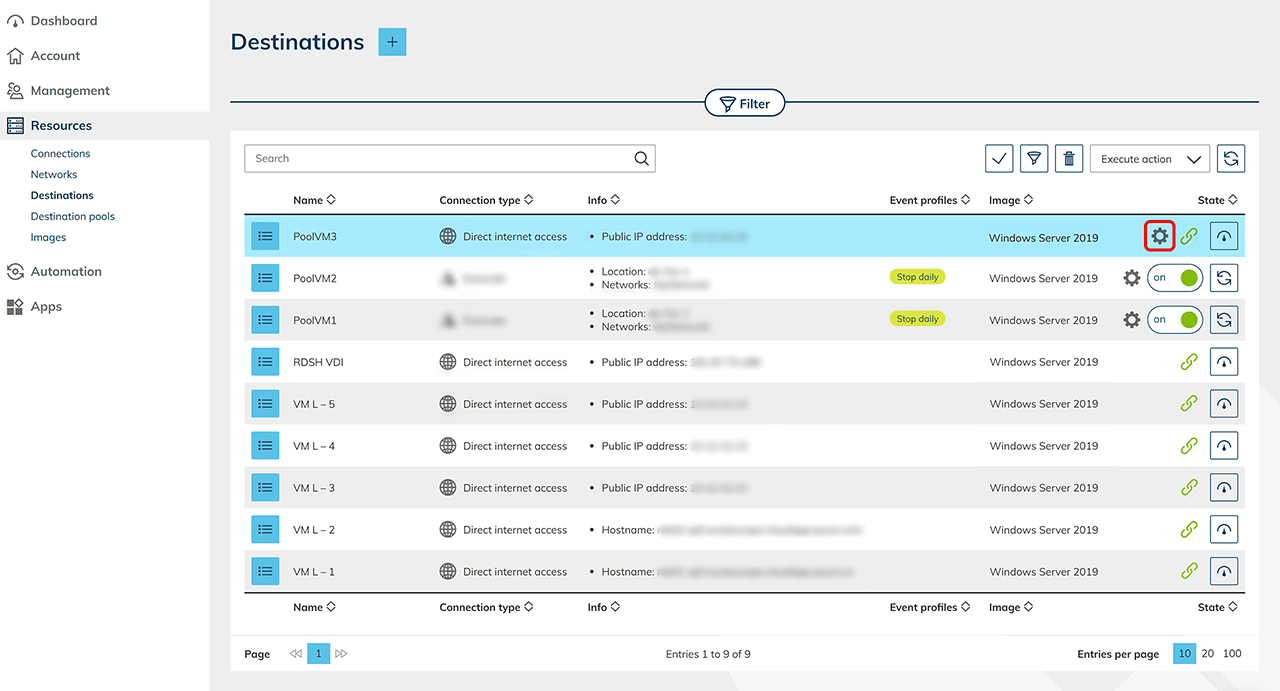Set entries per page to 20

(1208, 654)
